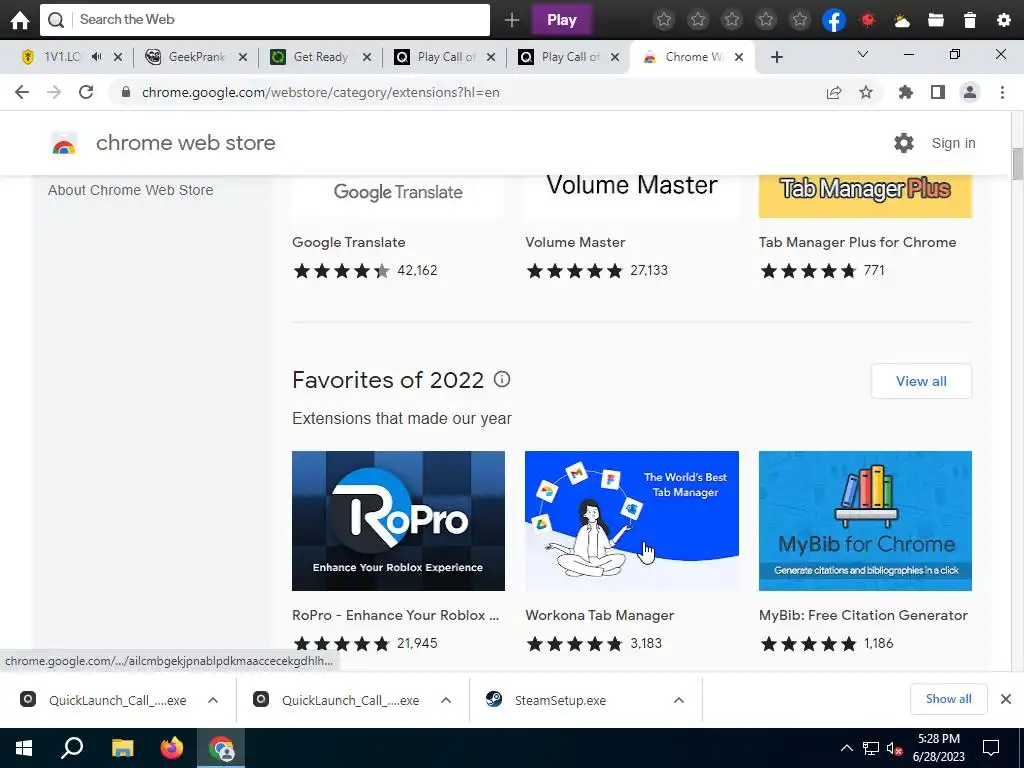Go back with the back arrow
Screen dimensions: 1024x768
[22, 92]
